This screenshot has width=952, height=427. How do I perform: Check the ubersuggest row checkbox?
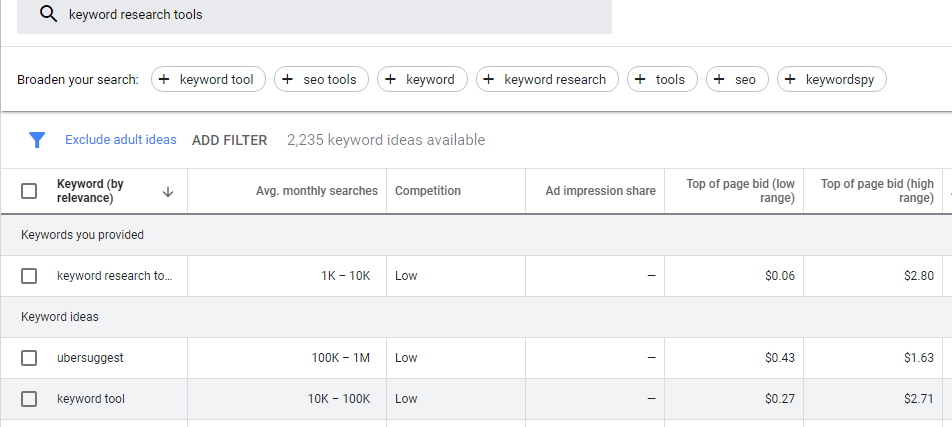point(29,357)
